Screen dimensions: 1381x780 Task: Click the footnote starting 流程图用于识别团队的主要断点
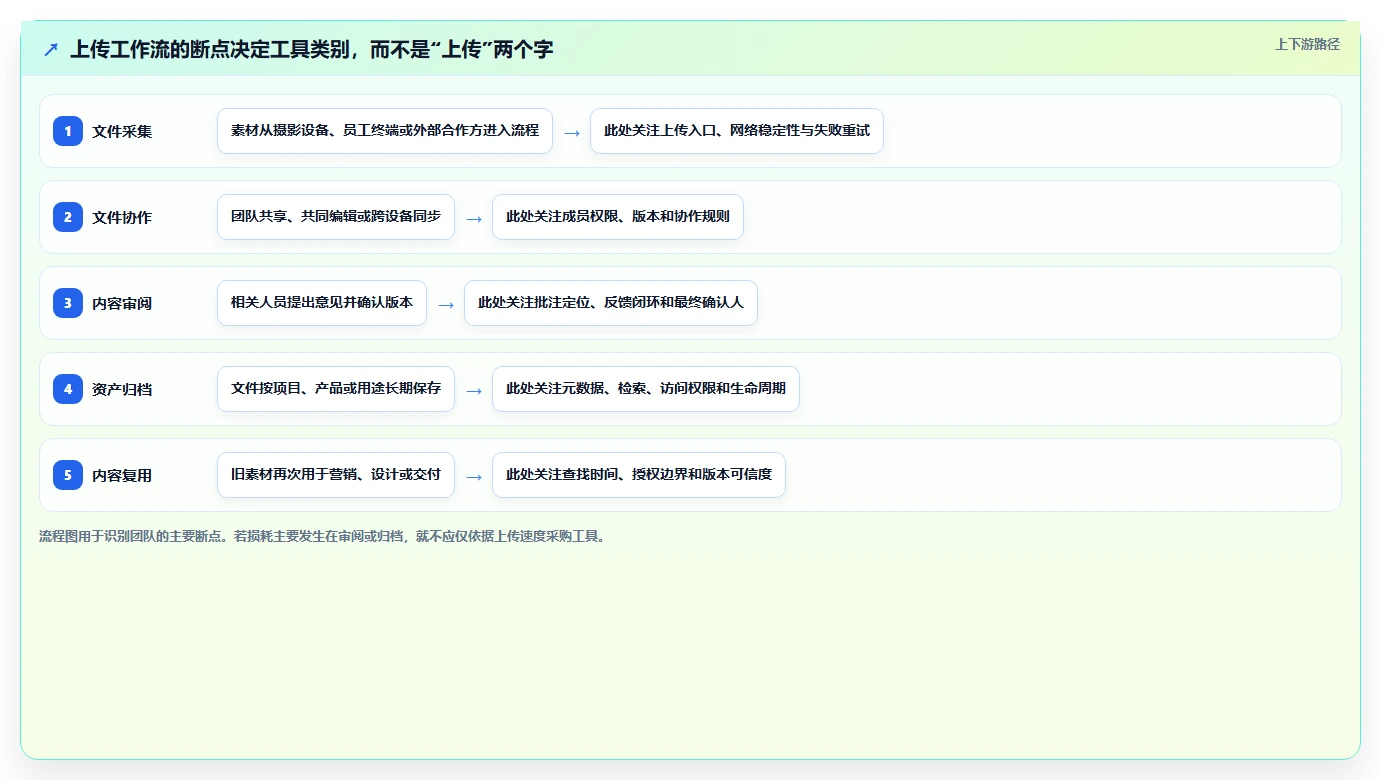coord(324,536)
